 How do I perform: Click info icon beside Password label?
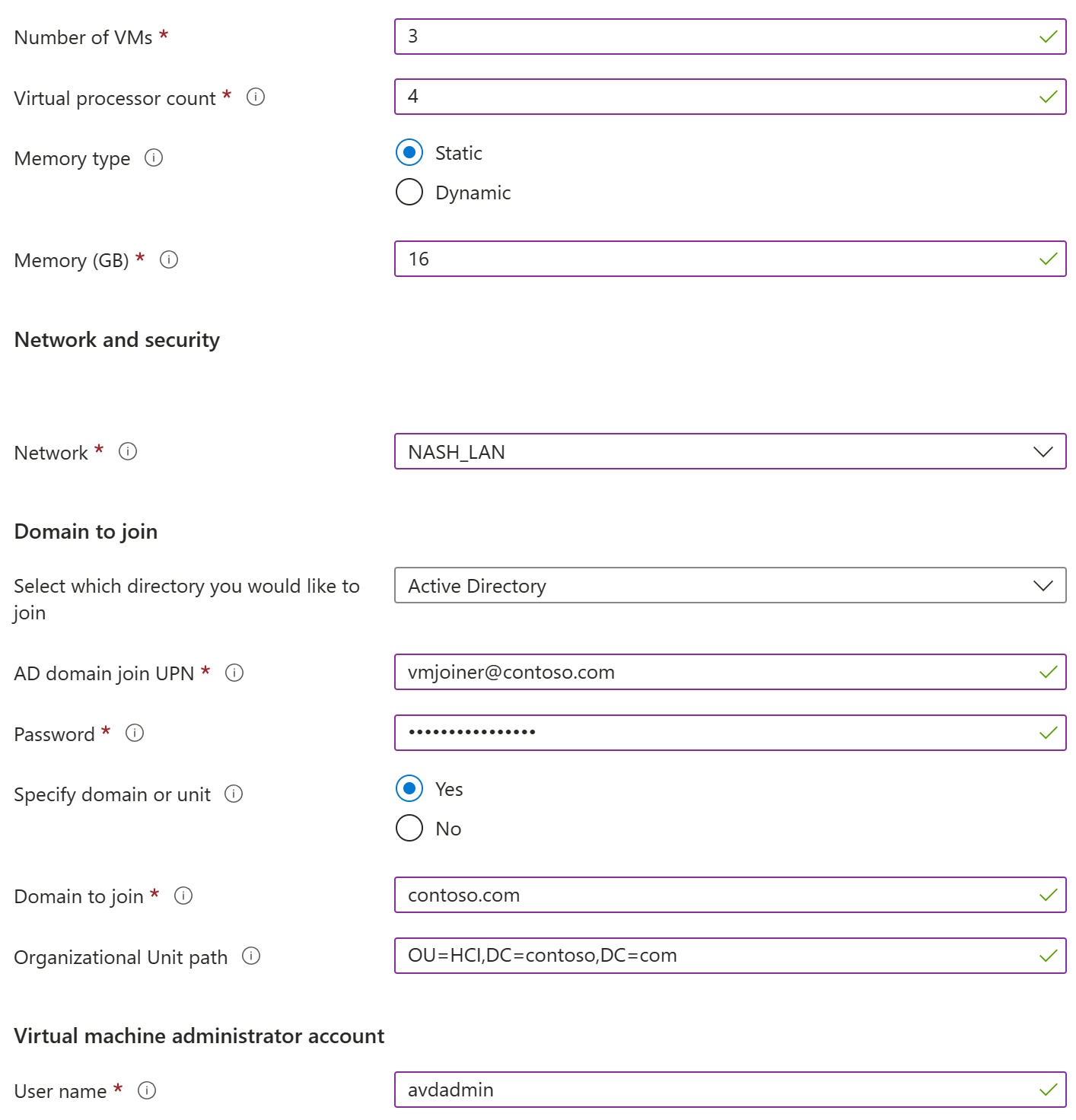pyautogui.click(x=135, y=733)
